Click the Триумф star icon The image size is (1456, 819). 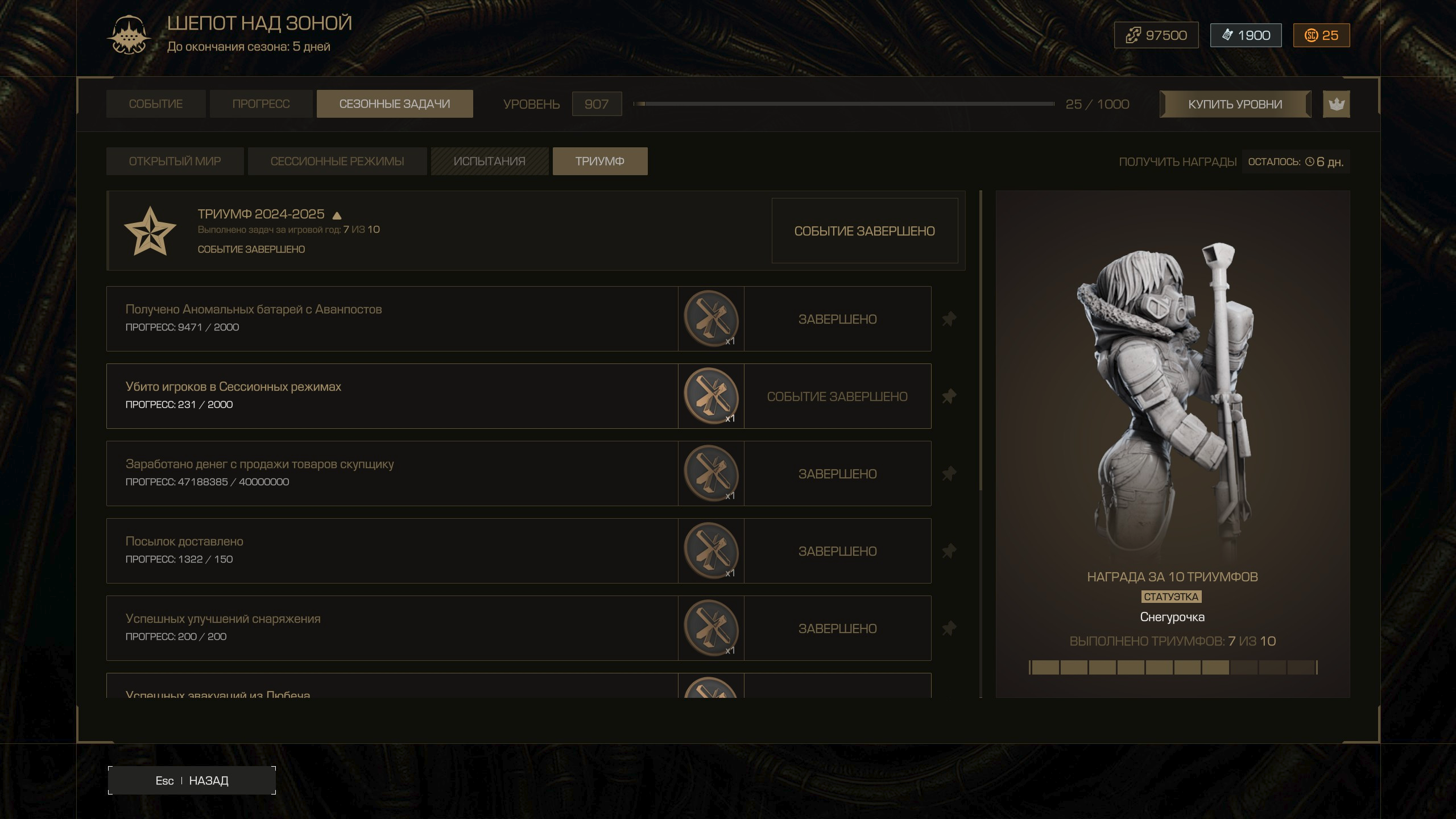pos(150,231)
